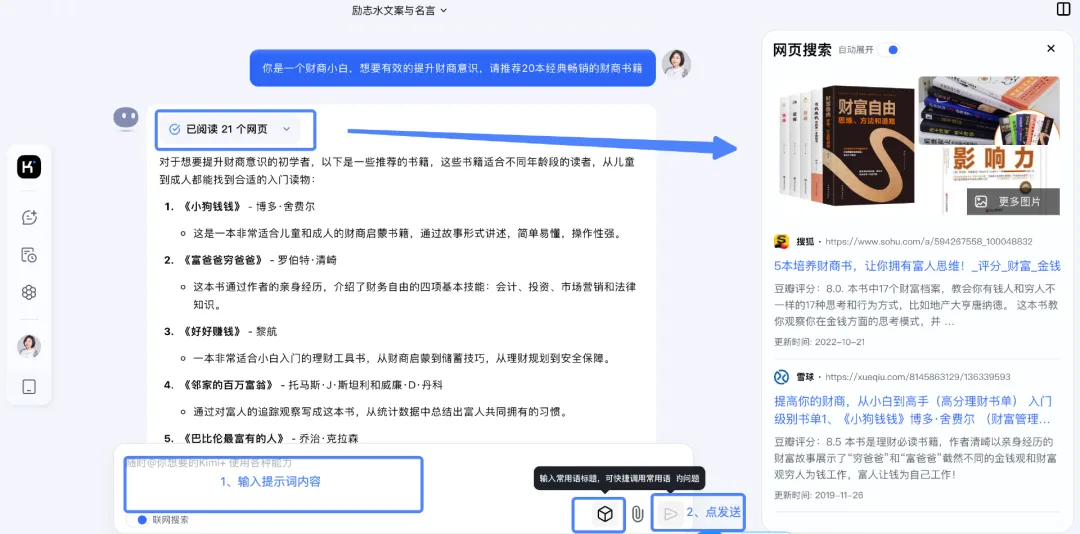1080x534 pixels.
Task: Click book title 《小狗钱钱》
Action: click(212, 206)
